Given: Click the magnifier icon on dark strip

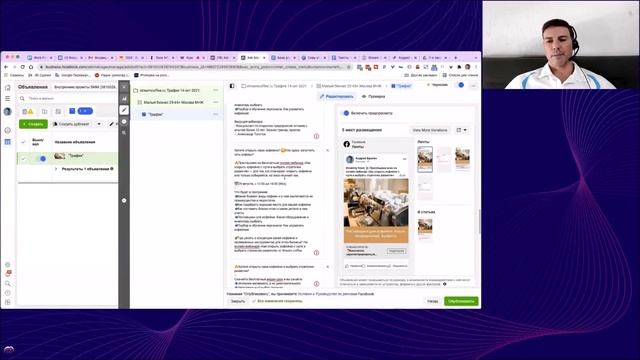Looking at the screenshot, I should 124,133.
